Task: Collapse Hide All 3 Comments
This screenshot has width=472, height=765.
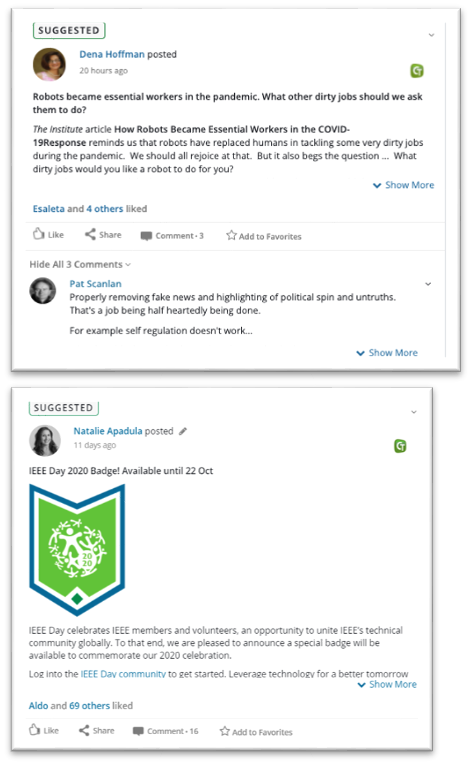Action: coord(80,264)
